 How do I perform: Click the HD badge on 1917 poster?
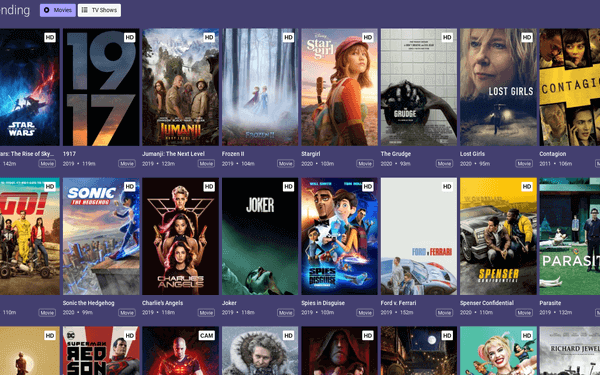pos(130,38)
